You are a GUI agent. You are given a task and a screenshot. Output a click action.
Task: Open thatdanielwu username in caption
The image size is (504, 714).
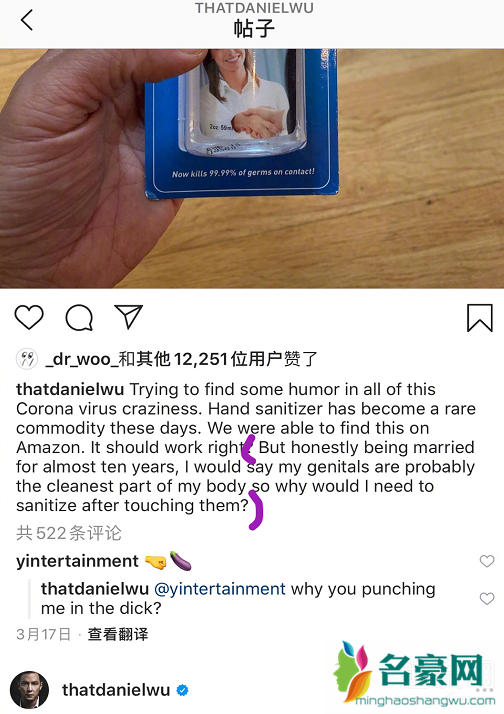tap(70, 389)
